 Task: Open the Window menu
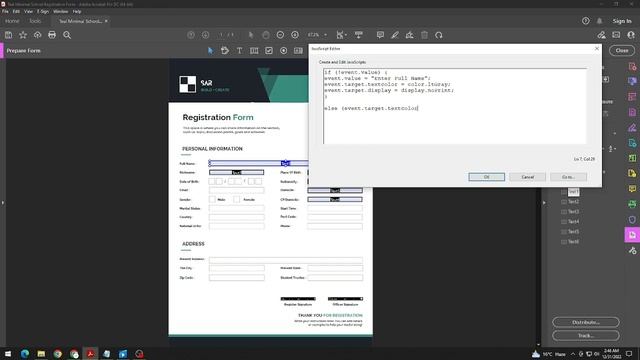tap(61, 11)
